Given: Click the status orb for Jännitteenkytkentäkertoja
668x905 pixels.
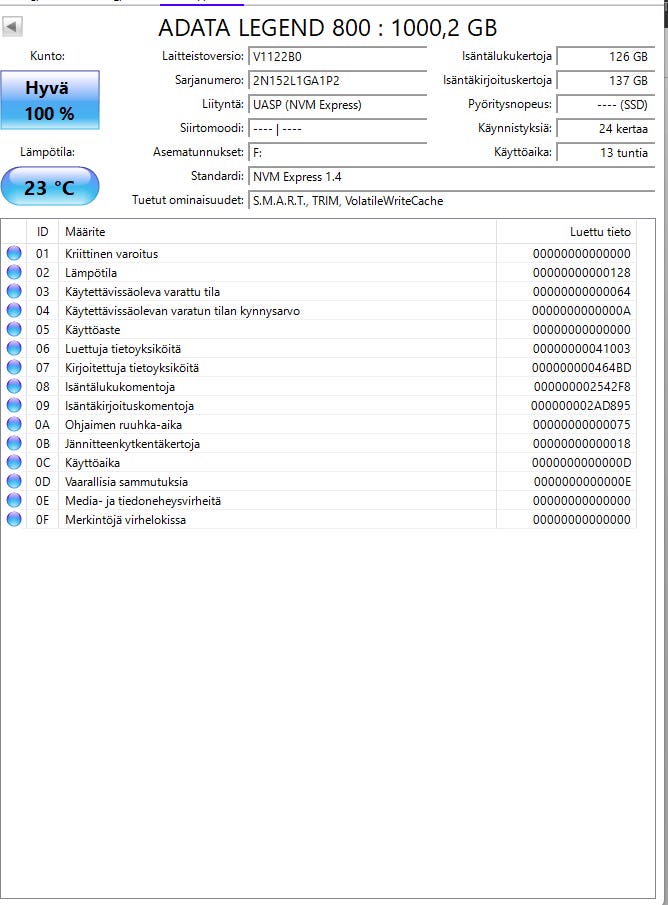Looking at the screenshot, I should pos(14,443).
